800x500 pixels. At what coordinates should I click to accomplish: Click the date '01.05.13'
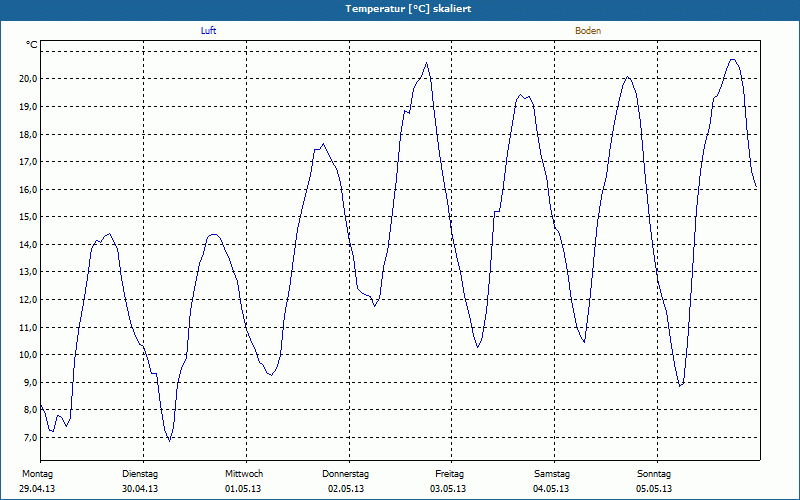click(x=243, y=489)
